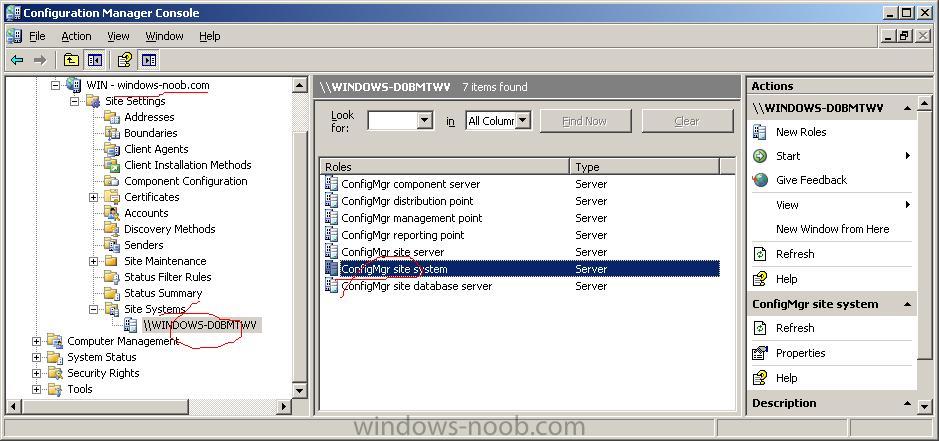
Task: Click the Addresses tree icon
Action: coord(112,117)
